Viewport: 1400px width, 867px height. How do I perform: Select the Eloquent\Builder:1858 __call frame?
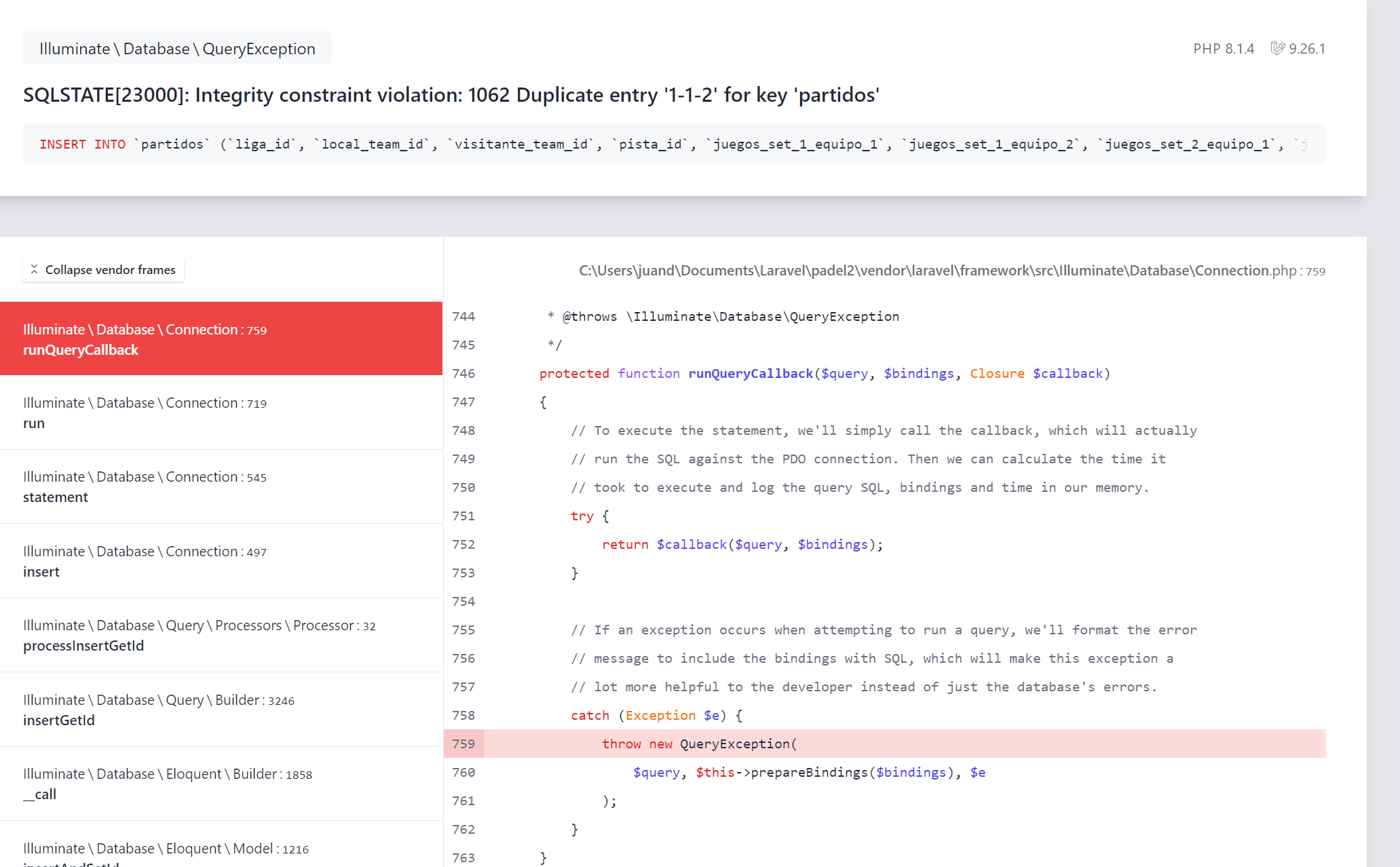221,784
